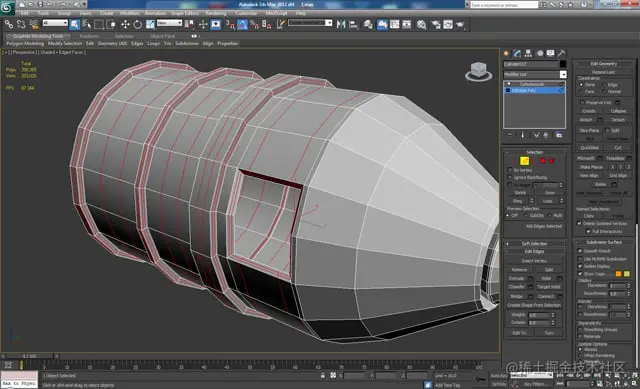Screen dimensions: 640x389
Task: Open the reference coordinate View dropdown
Action: (169, 23)
